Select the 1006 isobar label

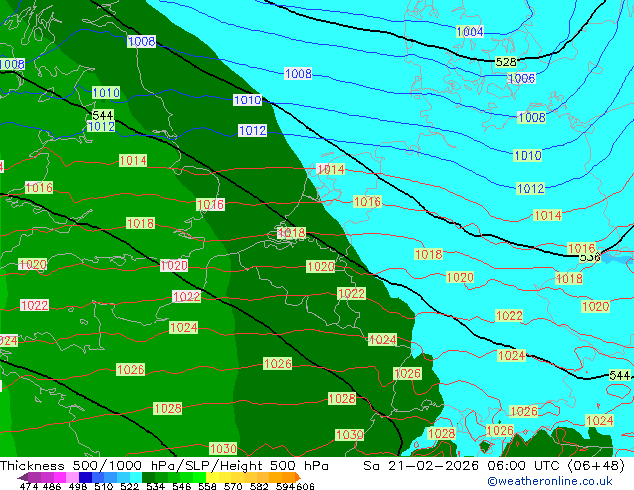521,78
